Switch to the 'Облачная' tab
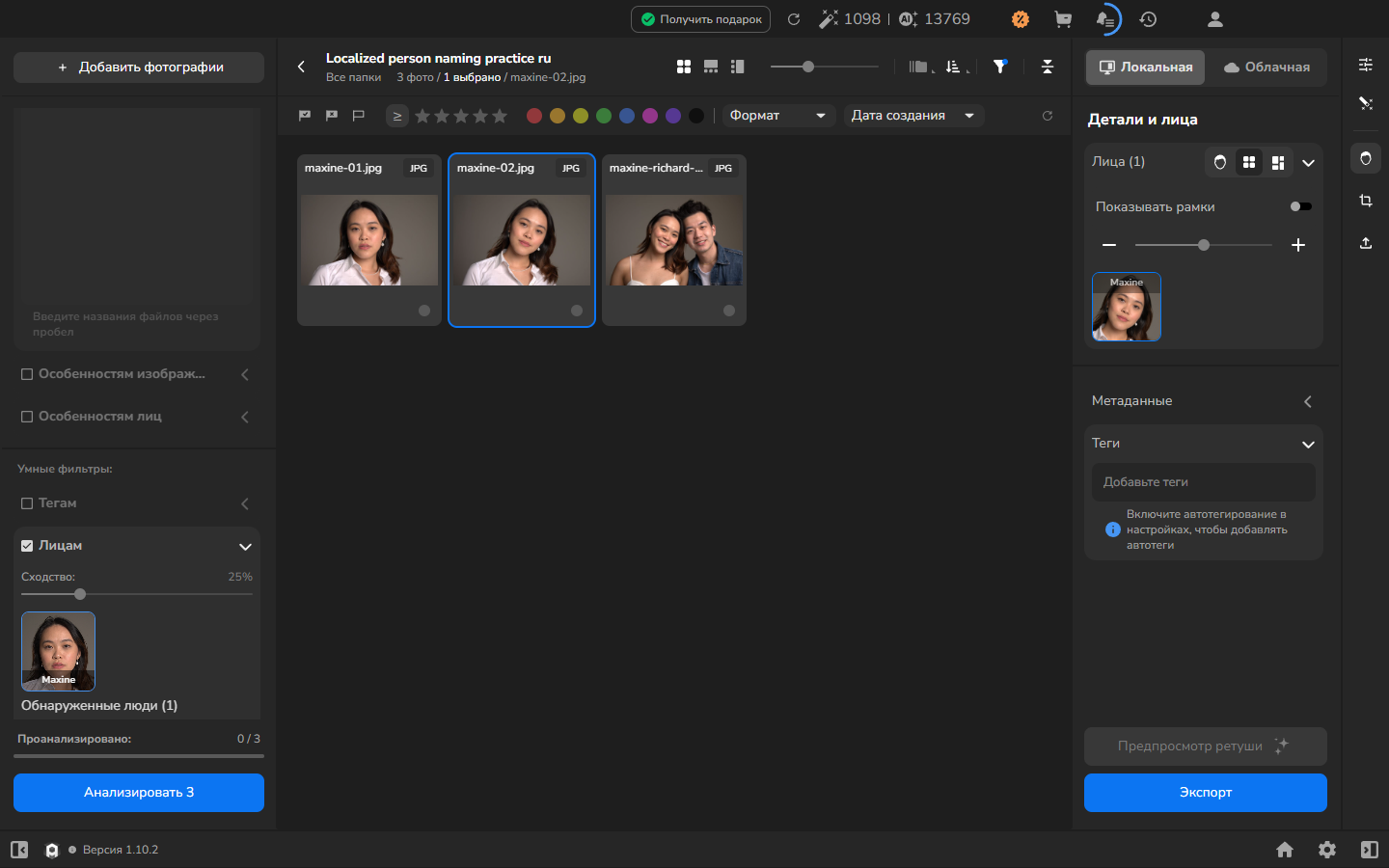 pyautogui.click(x=1266, y=68)
